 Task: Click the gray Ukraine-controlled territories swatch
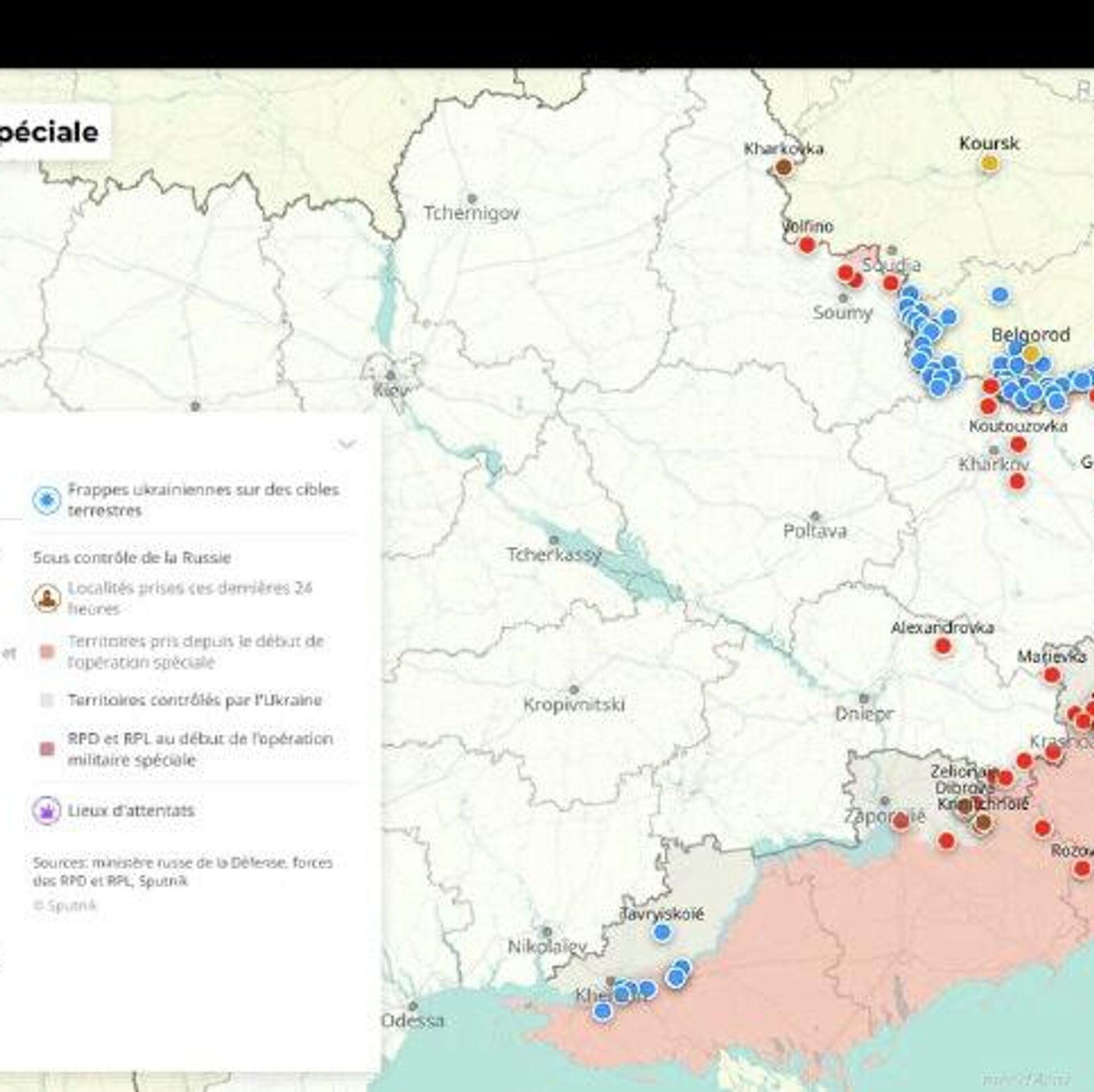48,700
